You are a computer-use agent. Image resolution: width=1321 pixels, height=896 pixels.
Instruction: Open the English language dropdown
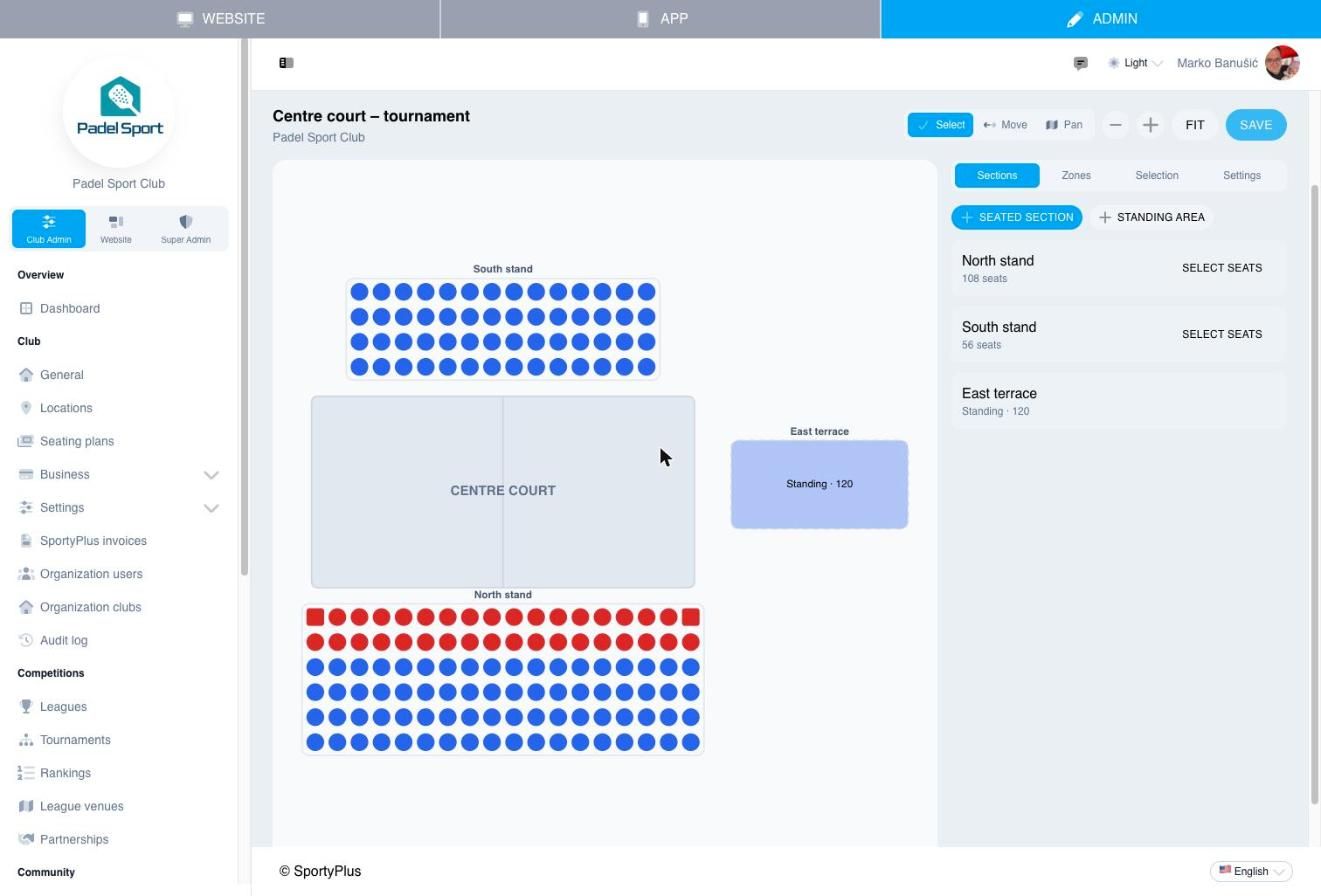(x=1251, y=871)
